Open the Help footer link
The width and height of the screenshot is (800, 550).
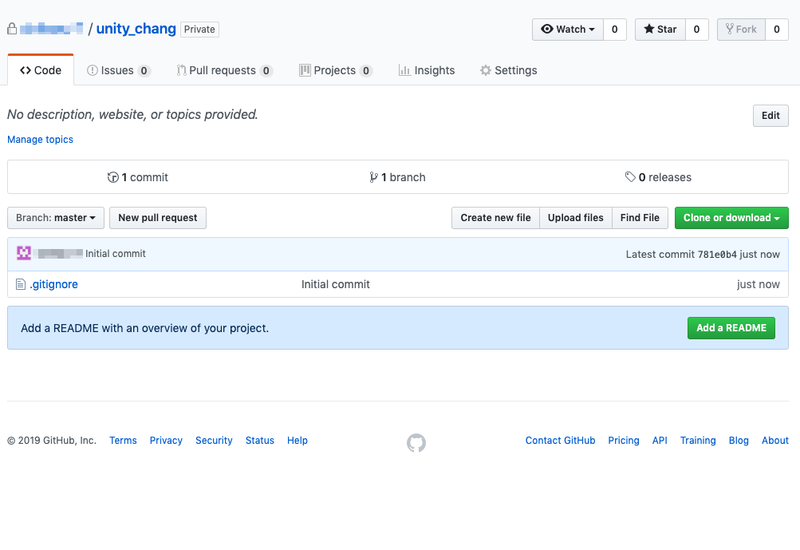point(297,440)
